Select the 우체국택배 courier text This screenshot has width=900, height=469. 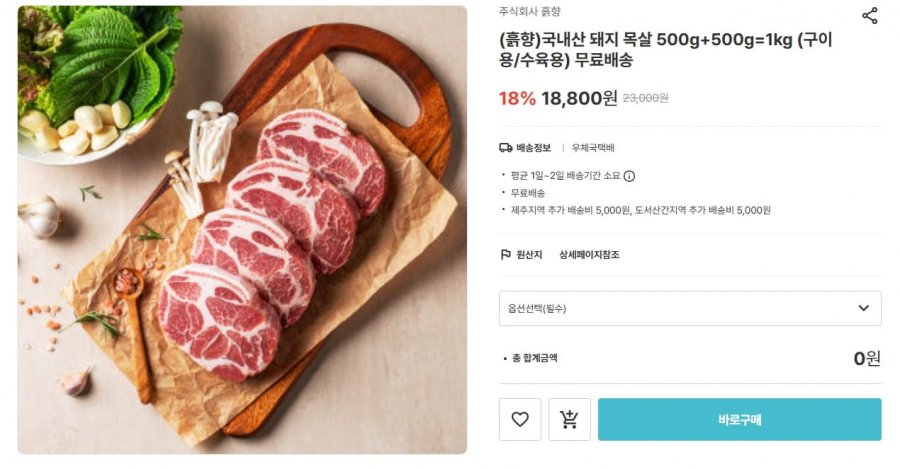593,148
